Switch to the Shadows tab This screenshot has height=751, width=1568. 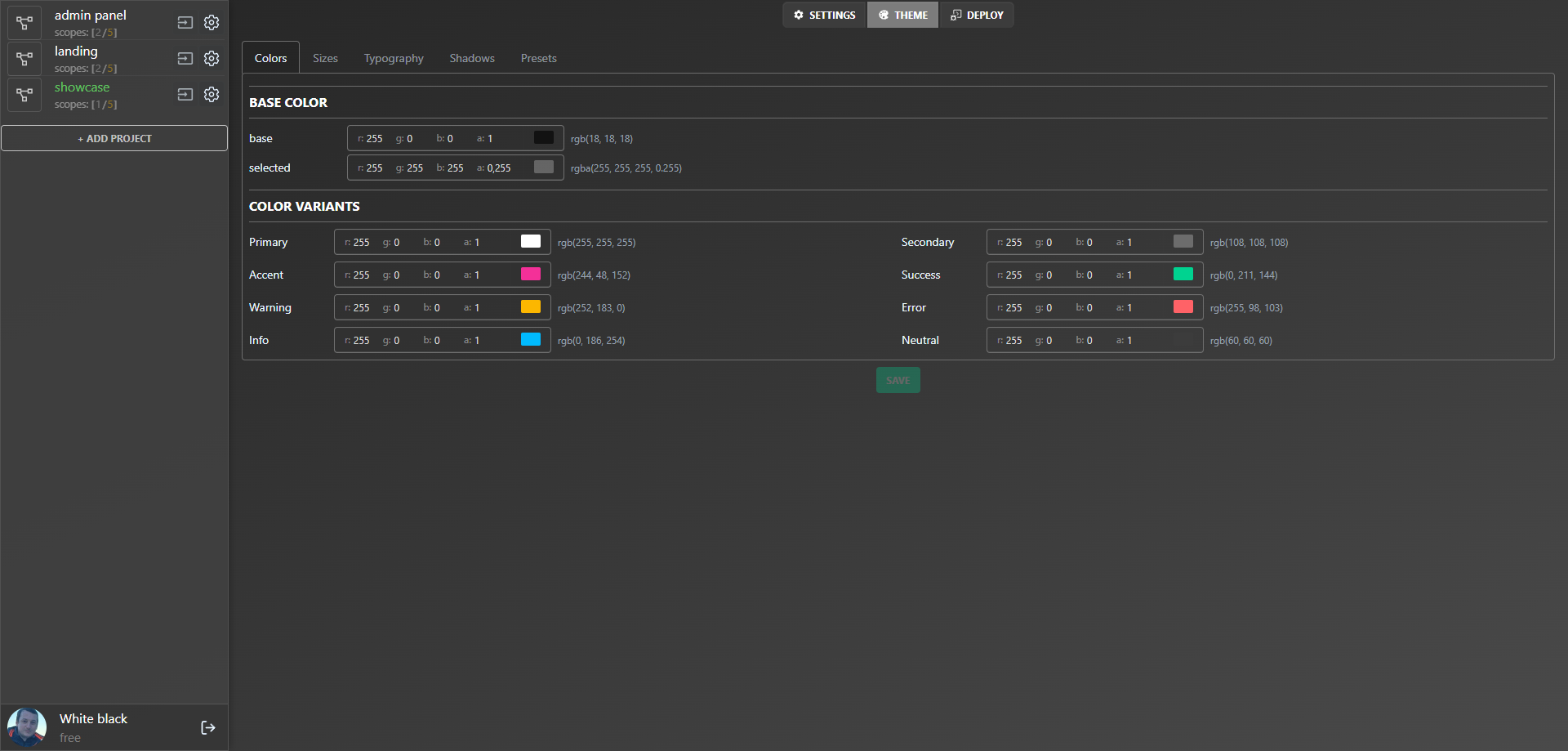click(x=472, y=58)
